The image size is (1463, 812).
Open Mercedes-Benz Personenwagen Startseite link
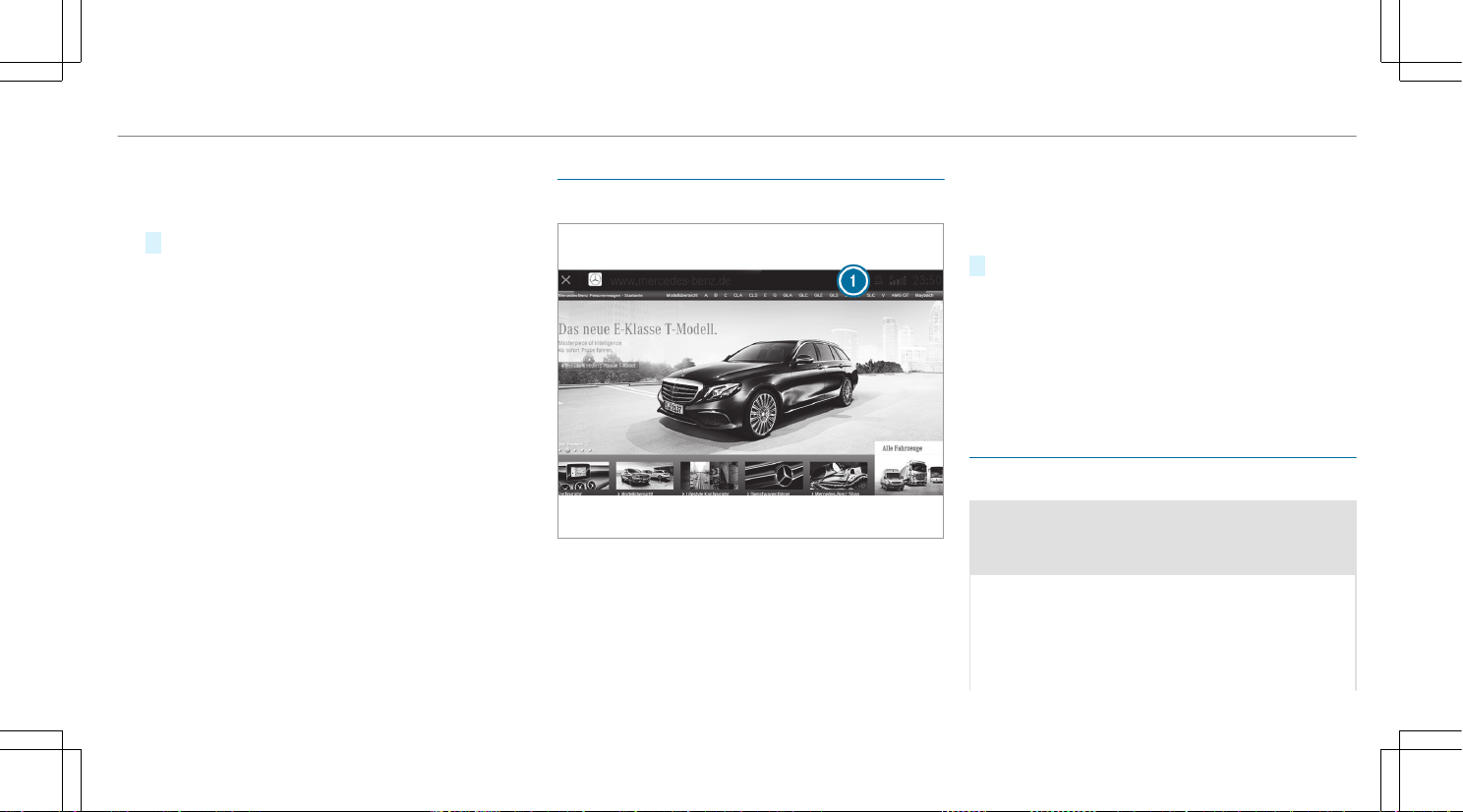(601, 295)
